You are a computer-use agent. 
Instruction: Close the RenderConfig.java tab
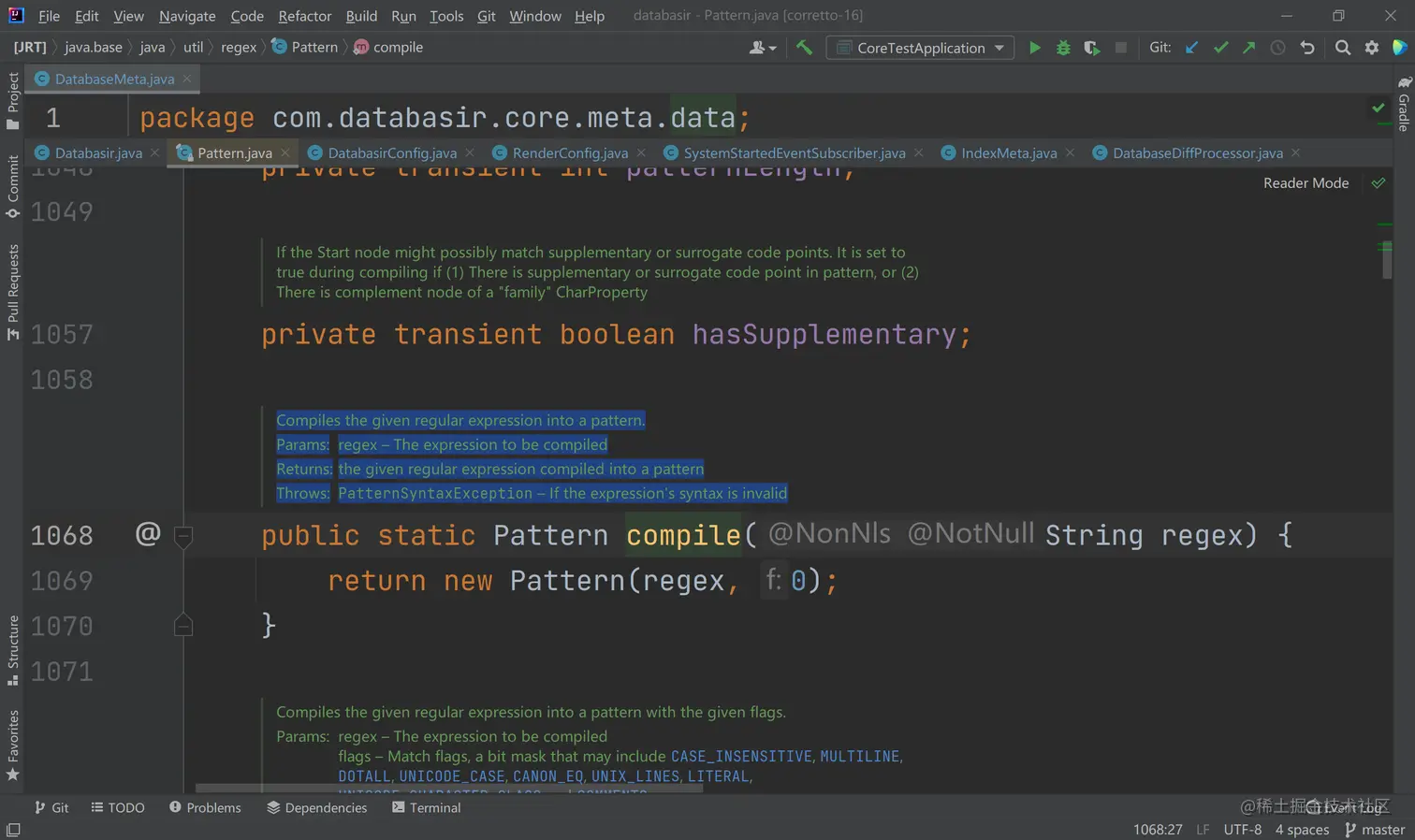[x=641, y=153]
